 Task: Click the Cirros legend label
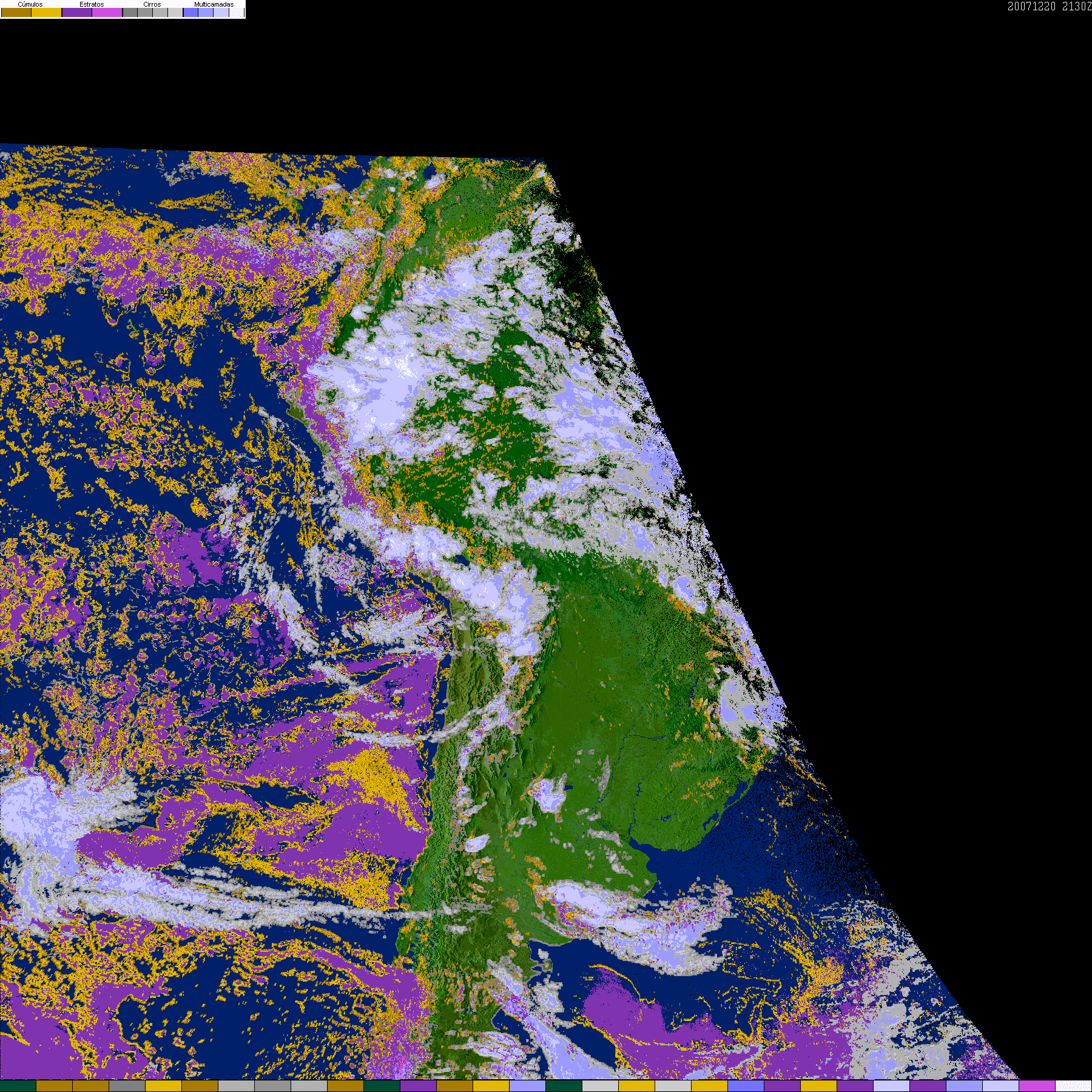[x=152, y=4]
